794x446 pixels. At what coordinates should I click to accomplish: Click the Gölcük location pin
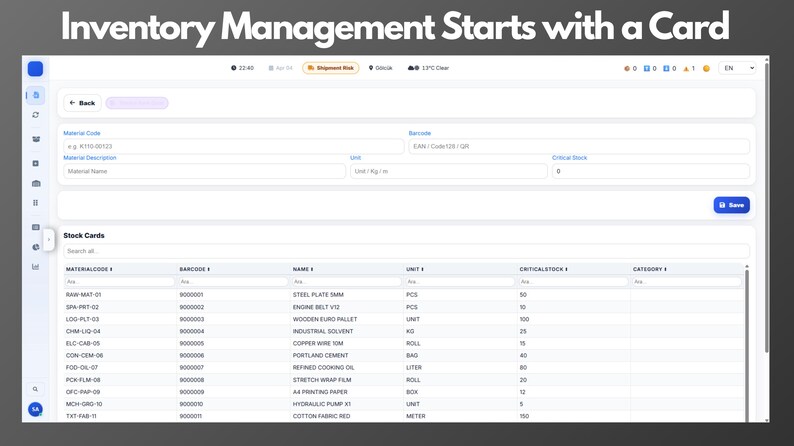380,68
